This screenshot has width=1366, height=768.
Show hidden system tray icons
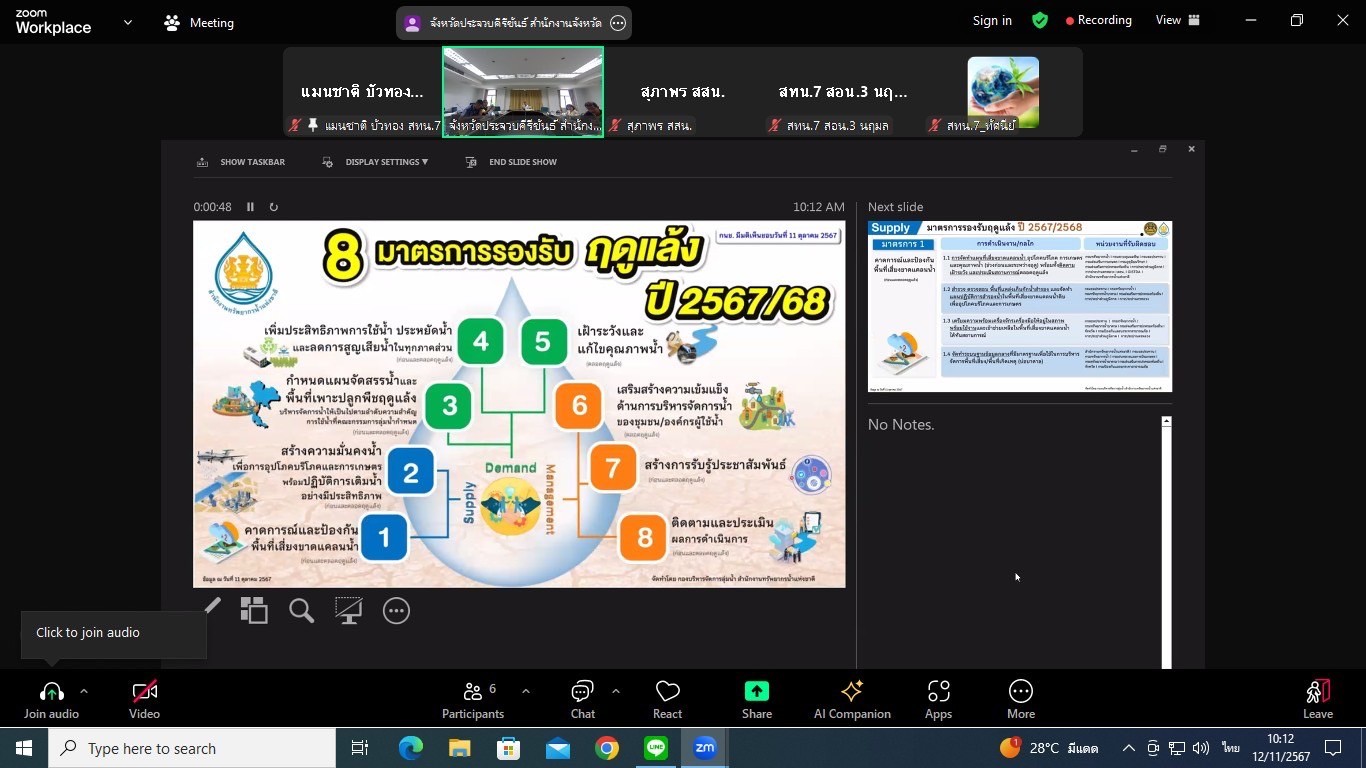[1128, 748]
